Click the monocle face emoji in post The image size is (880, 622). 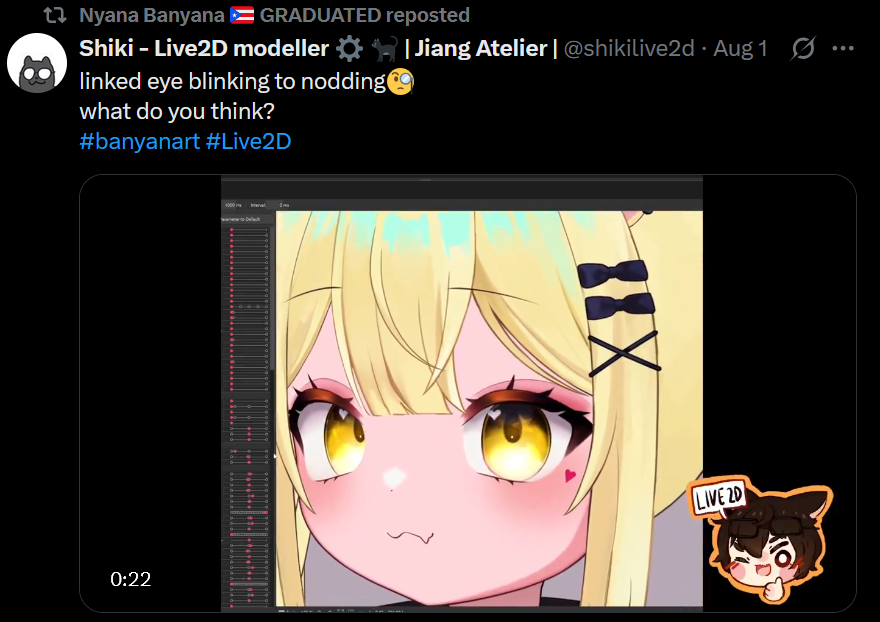coord(401,82)
